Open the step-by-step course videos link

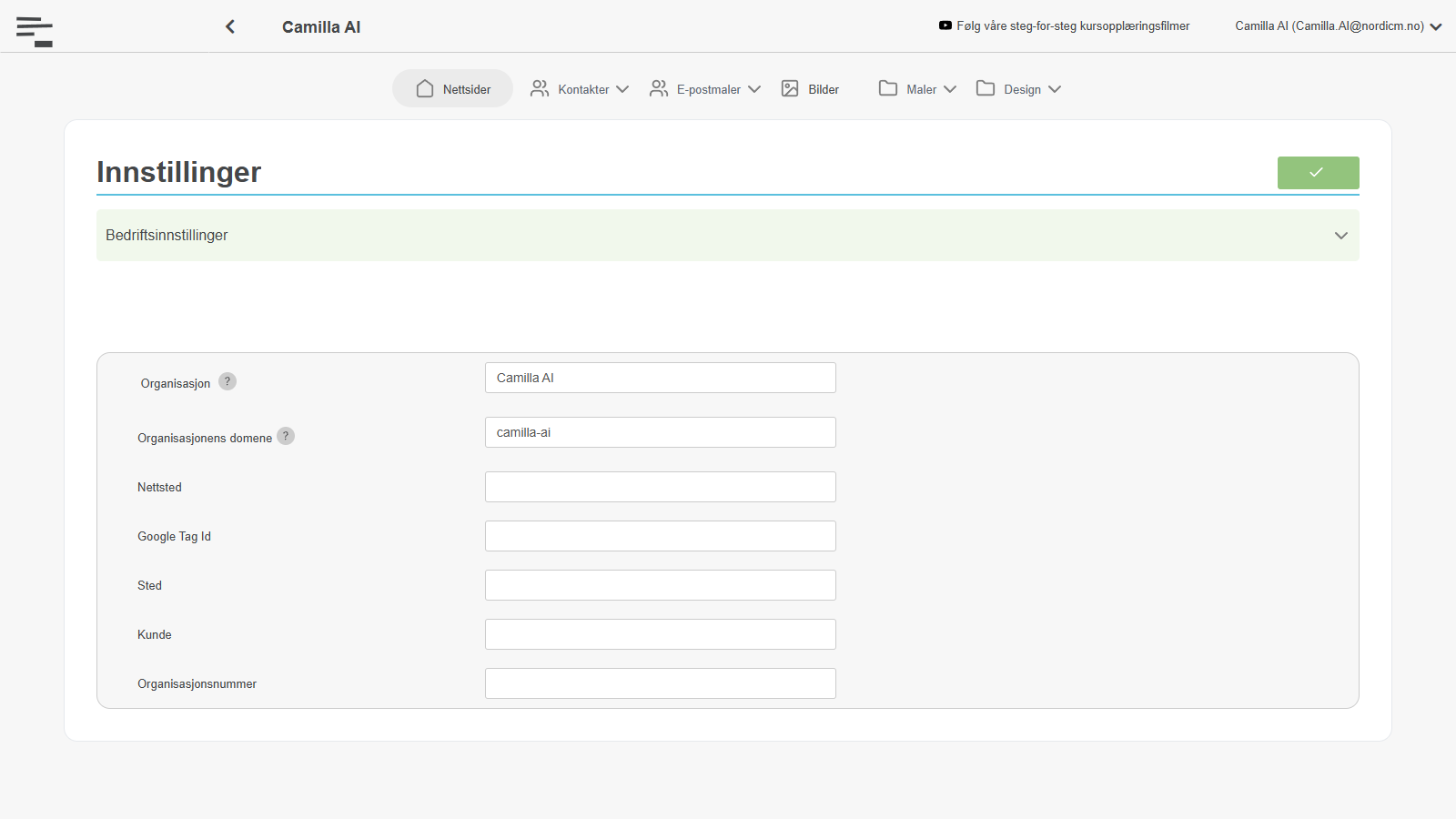pyautogui.click(x=1073, y=25)
